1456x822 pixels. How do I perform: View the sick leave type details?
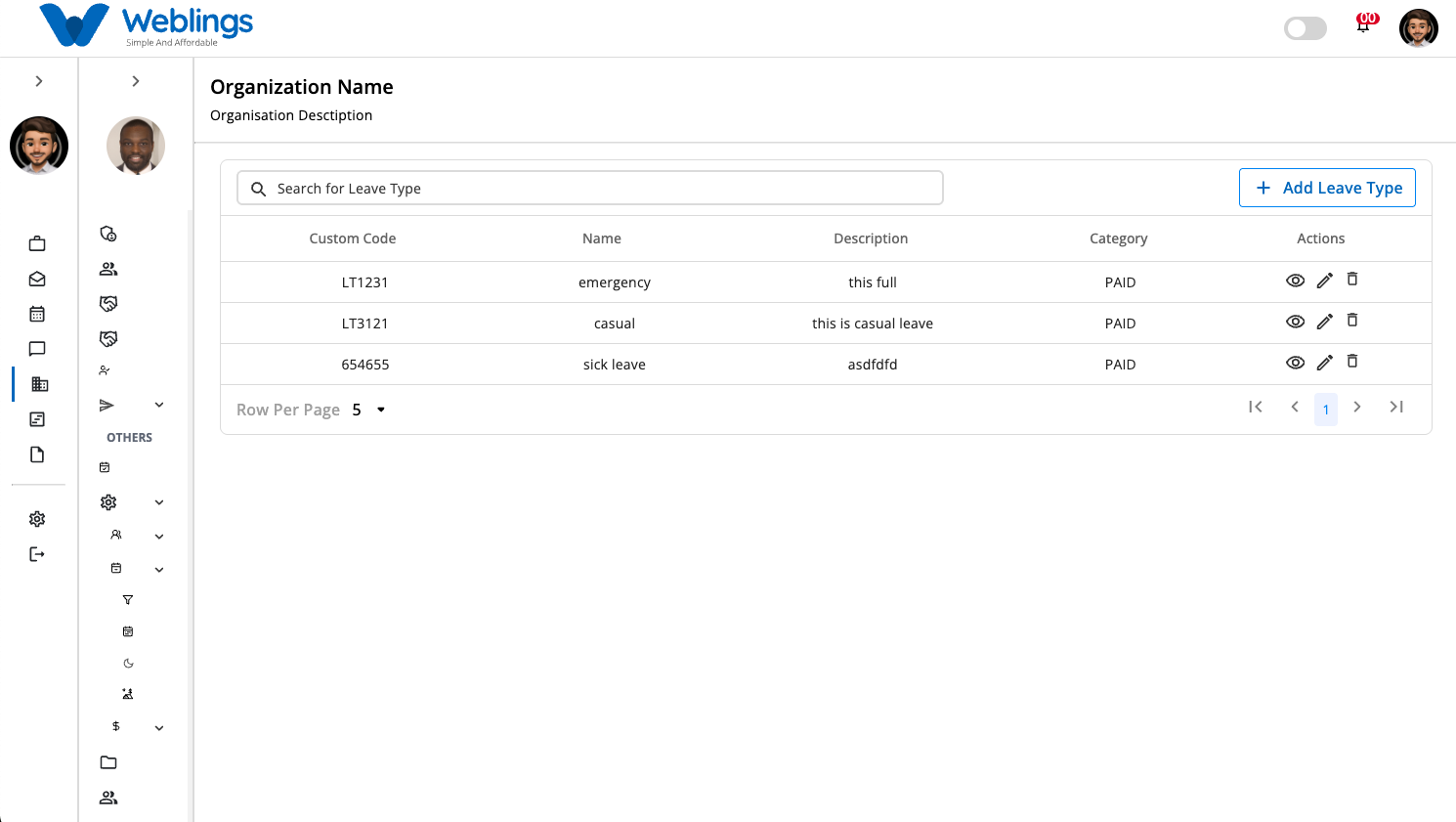(x=1295, y=363)
